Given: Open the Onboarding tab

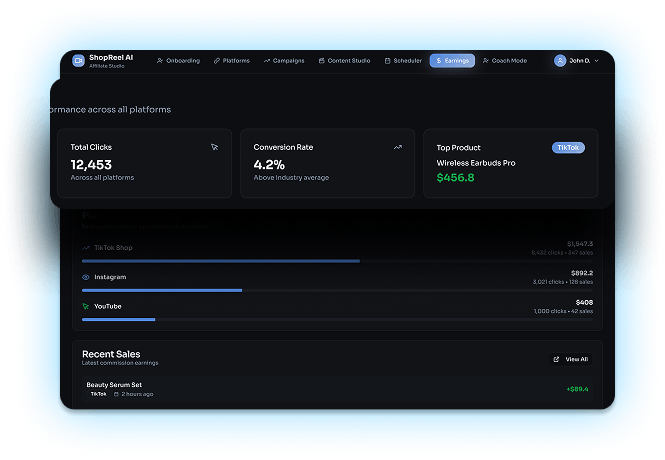Looking at the screenshot, I should tap(178, 61).
